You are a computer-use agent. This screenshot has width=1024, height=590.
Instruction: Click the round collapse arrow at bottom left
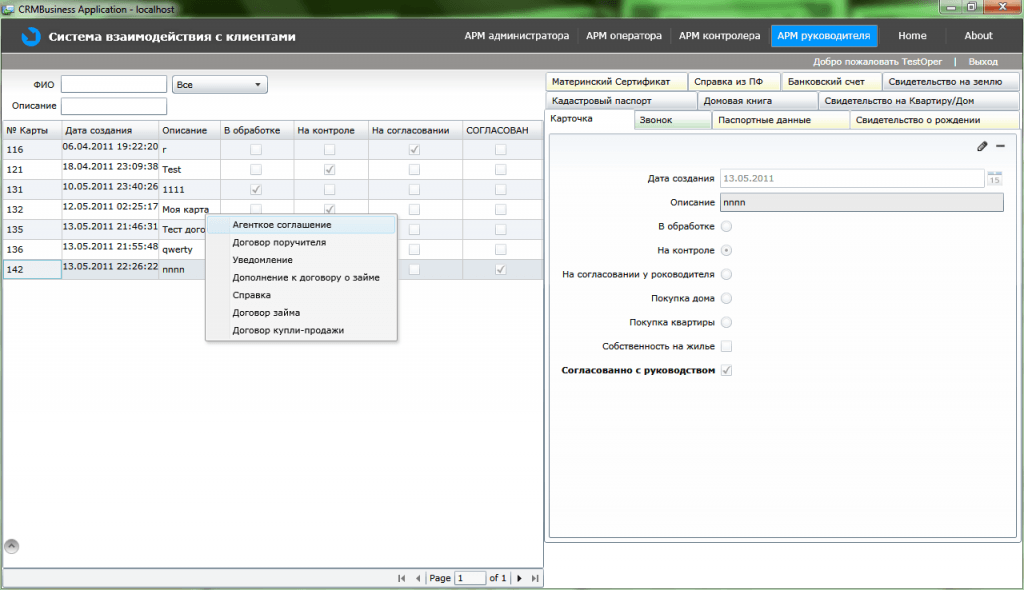coord(12,546)
